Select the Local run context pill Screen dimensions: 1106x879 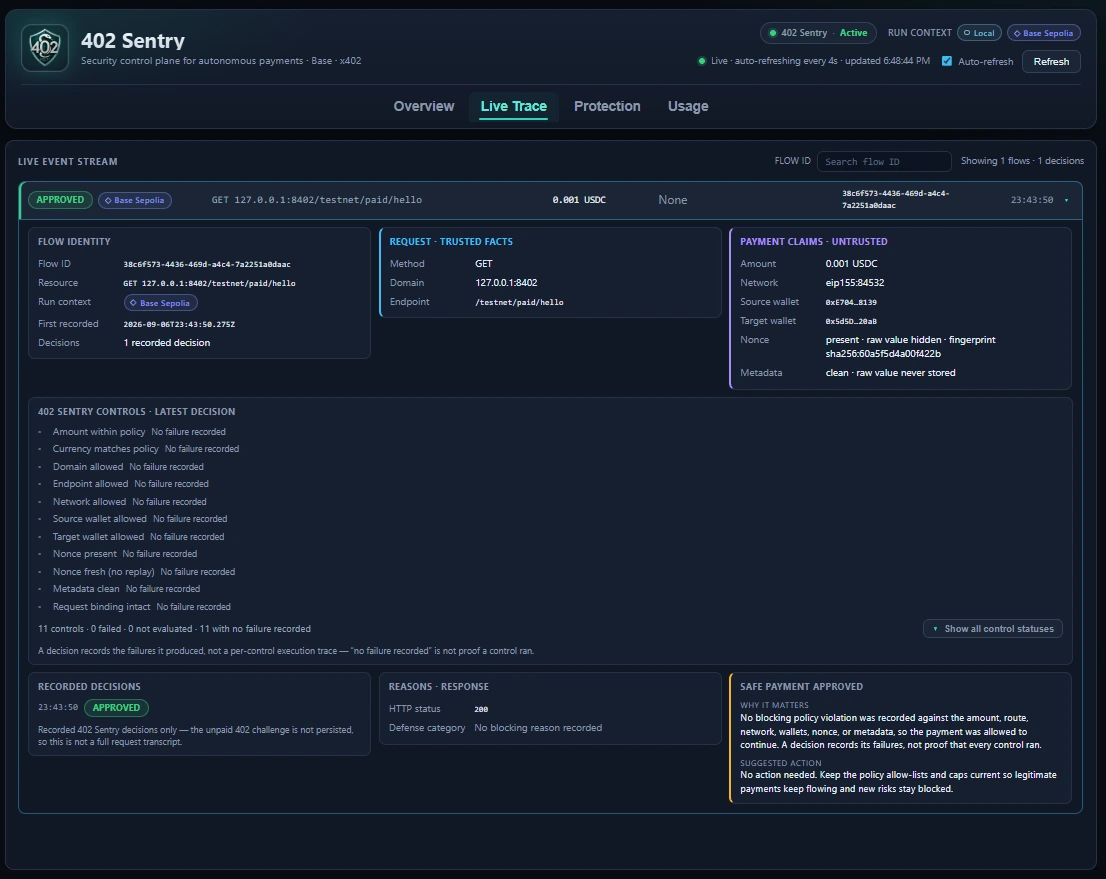tap(979, 33)
